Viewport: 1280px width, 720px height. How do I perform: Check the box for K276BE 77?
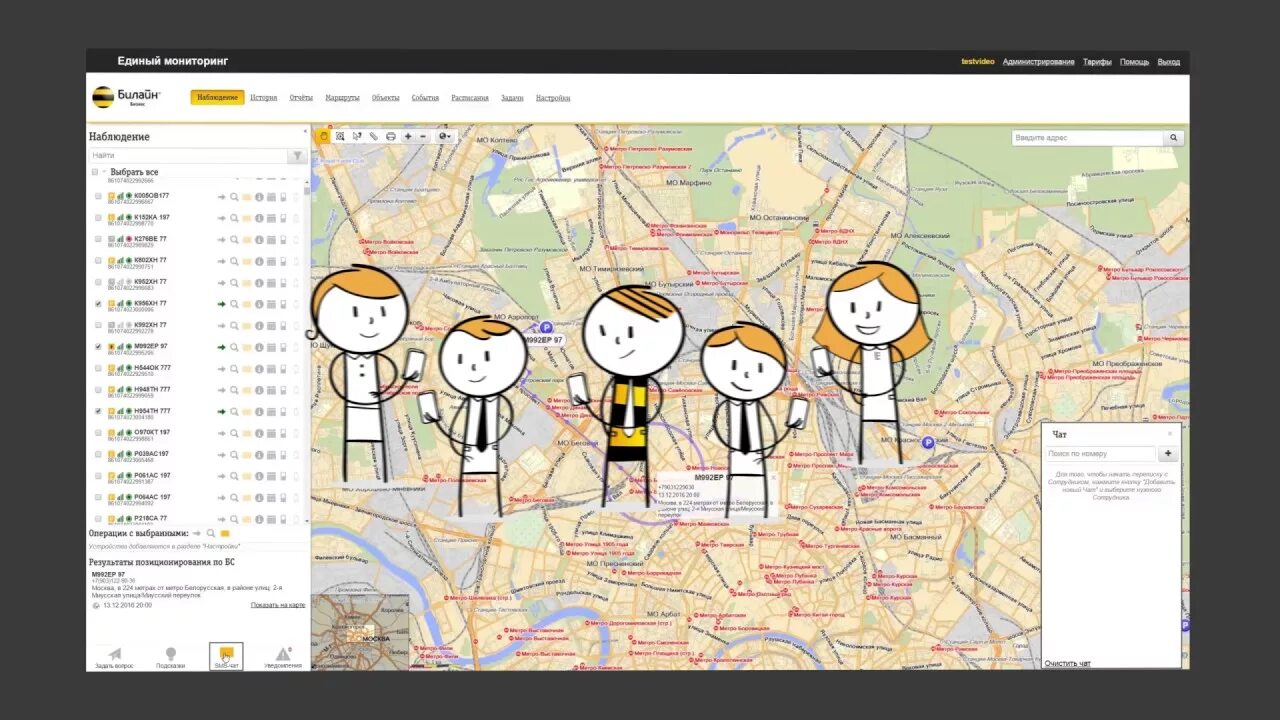tap(98, 239)
